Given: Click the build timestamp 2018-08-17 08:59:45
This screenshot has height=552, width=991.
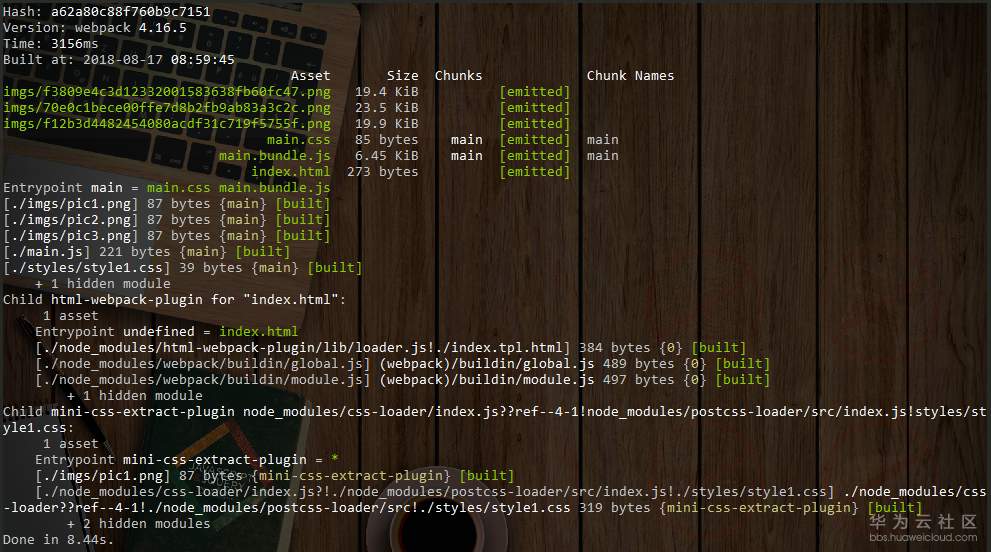Looking at the screenshot, I should point(159,59).
